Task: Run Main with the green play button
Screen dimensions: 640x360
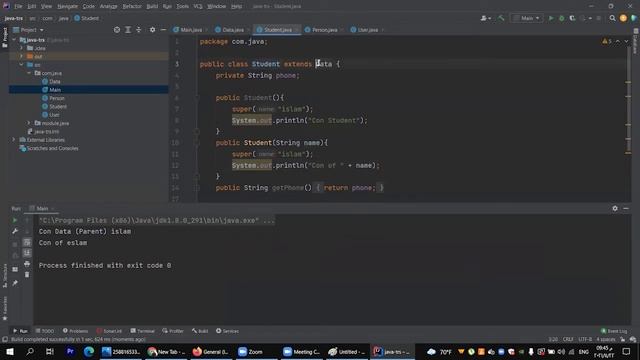Action: [x=551, y=18]
